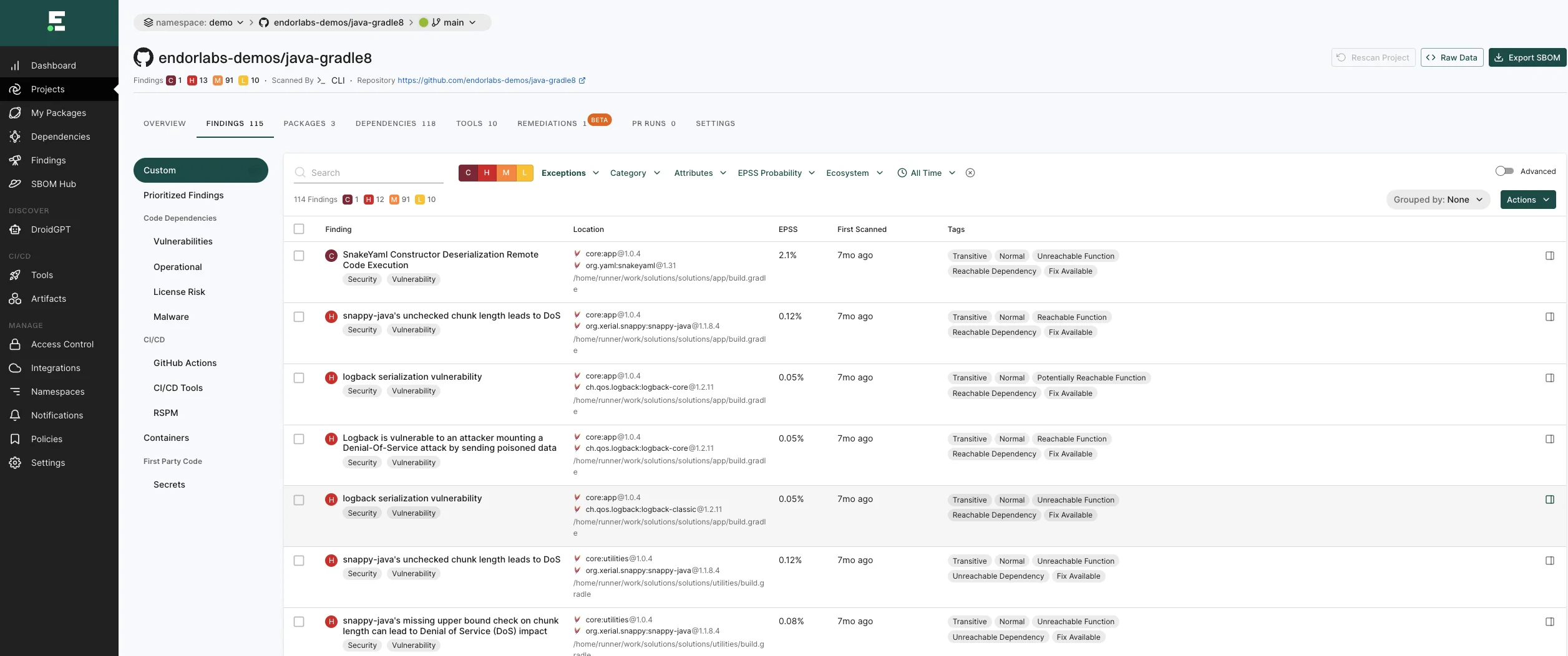Click the Policies bookmark icon

click(x=15, y=439)
